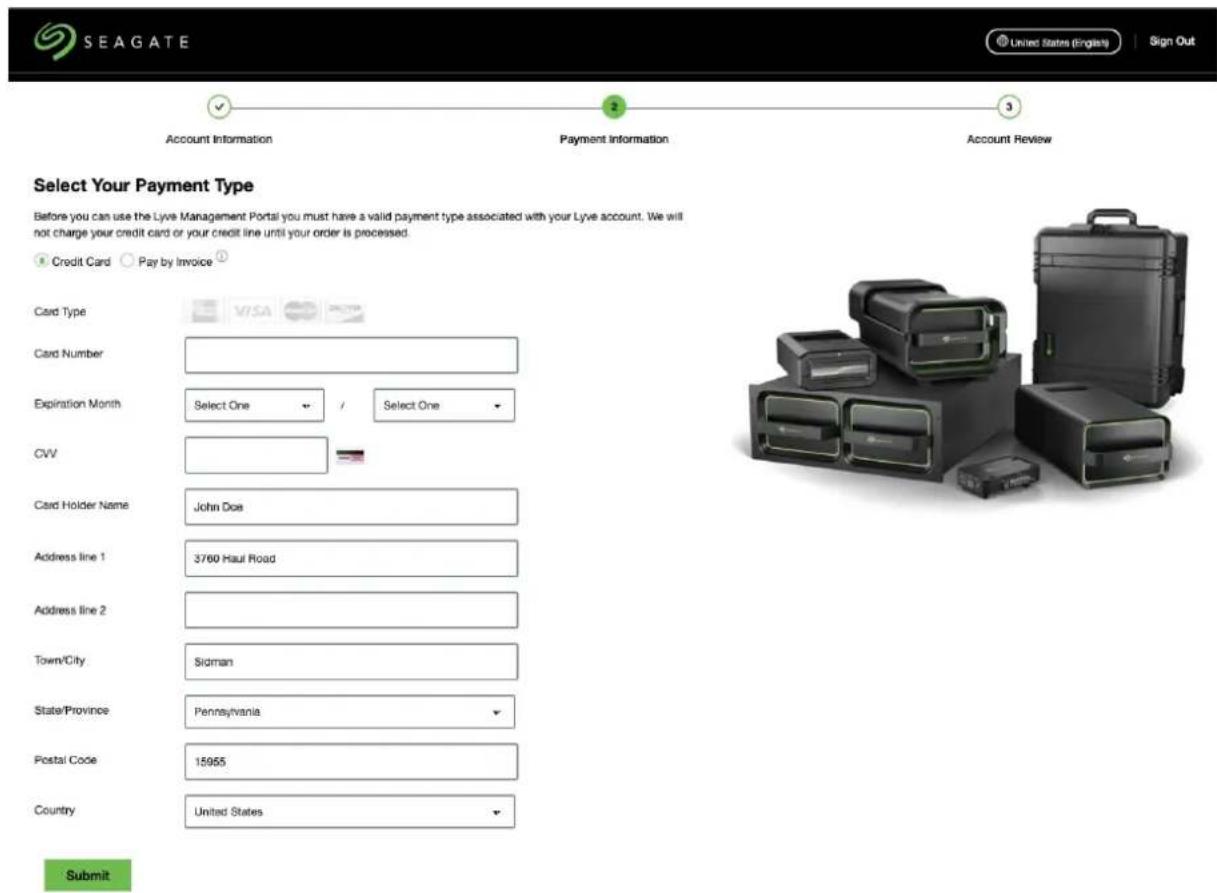The width and height of the screenshot is (1217, 893).
Task: Click the Card Holder Name field with John Doe
Action: tap(351, 507)
